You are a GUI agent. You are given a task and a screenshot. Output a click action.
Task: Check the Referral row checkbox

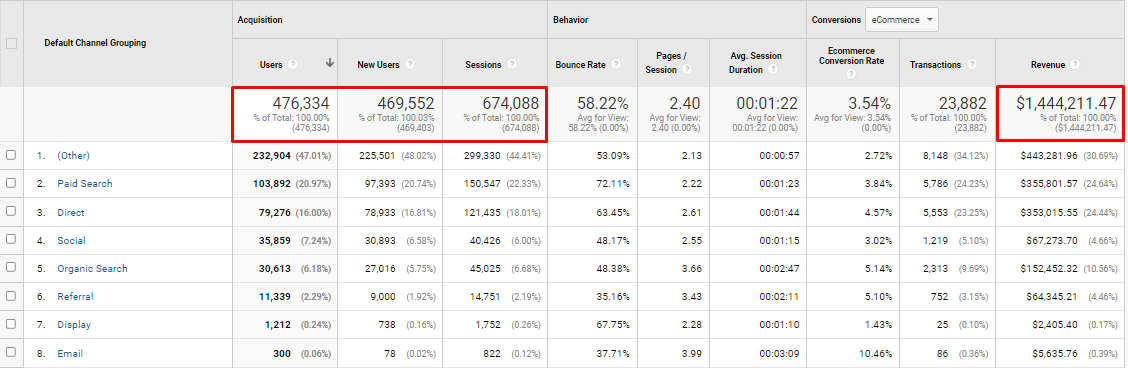coord(11,295)
